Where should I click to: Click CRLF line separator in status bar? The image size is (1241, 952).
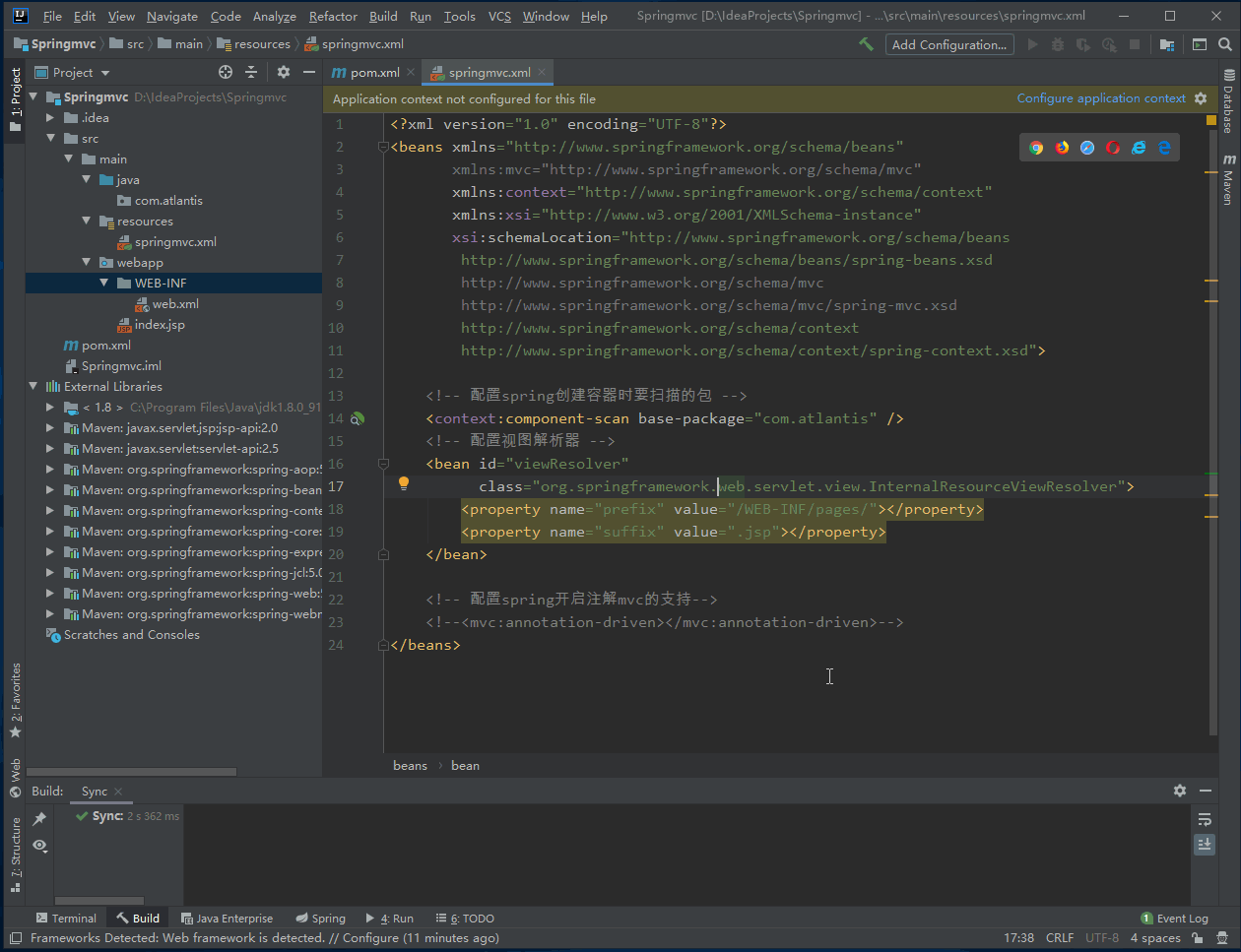pos(1060,937)
